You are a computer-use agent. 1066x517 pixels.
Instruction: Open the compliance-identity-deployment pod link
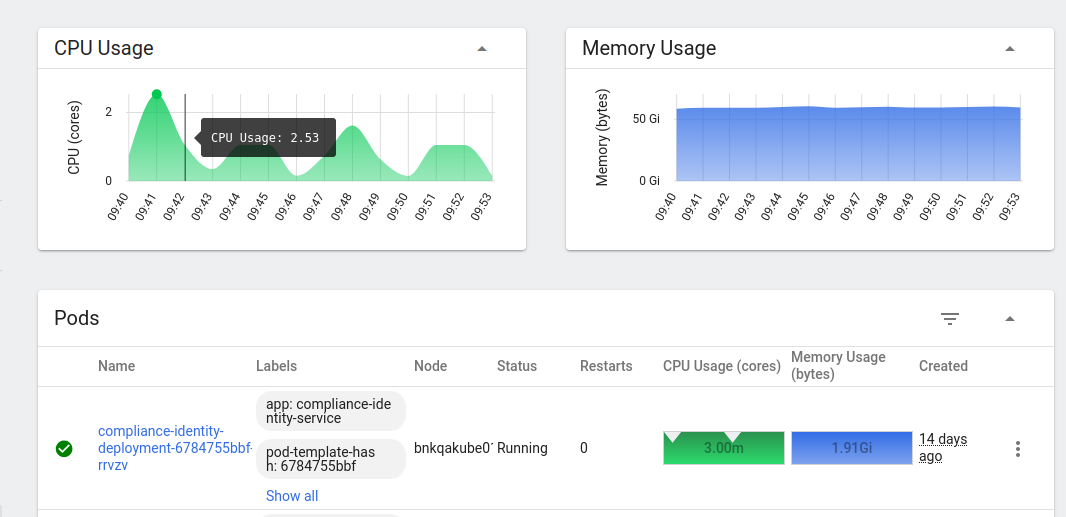click(175, 448)
